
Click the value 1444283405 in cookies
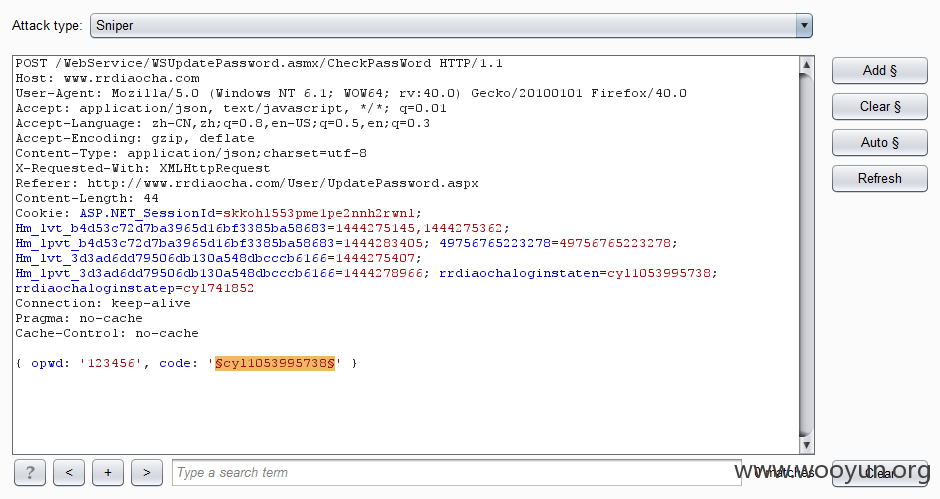click(383, 244)
